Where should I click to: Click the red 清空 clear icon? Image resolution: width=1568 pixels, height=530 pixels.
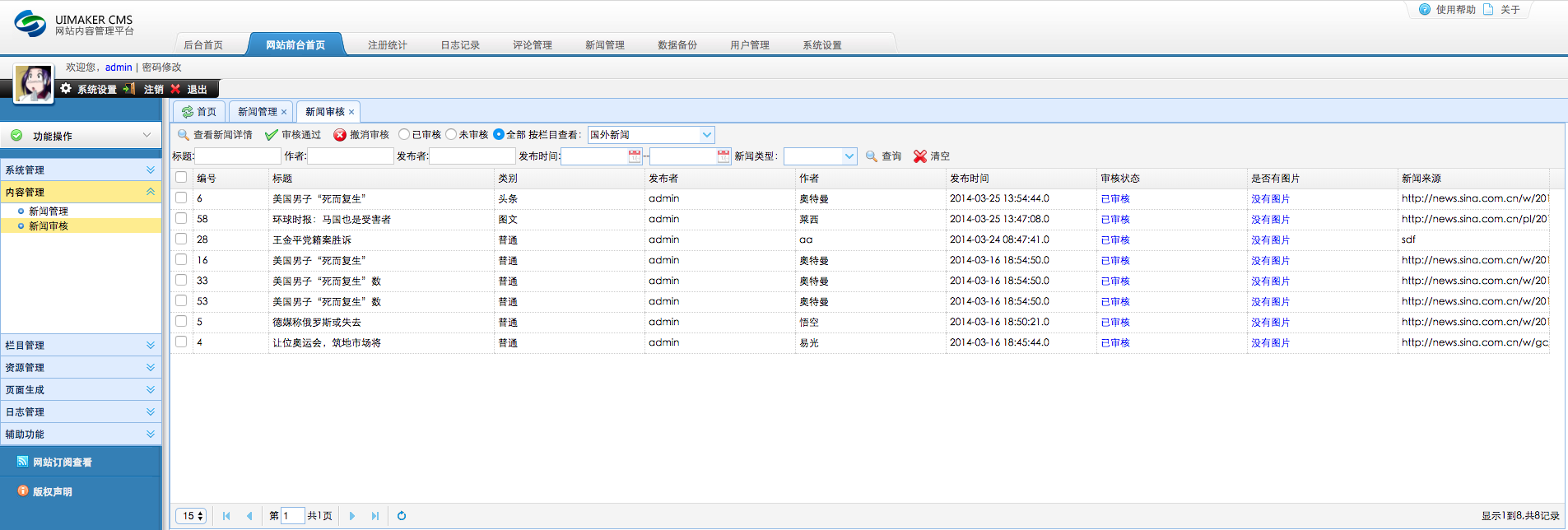[x=920, y=156]
